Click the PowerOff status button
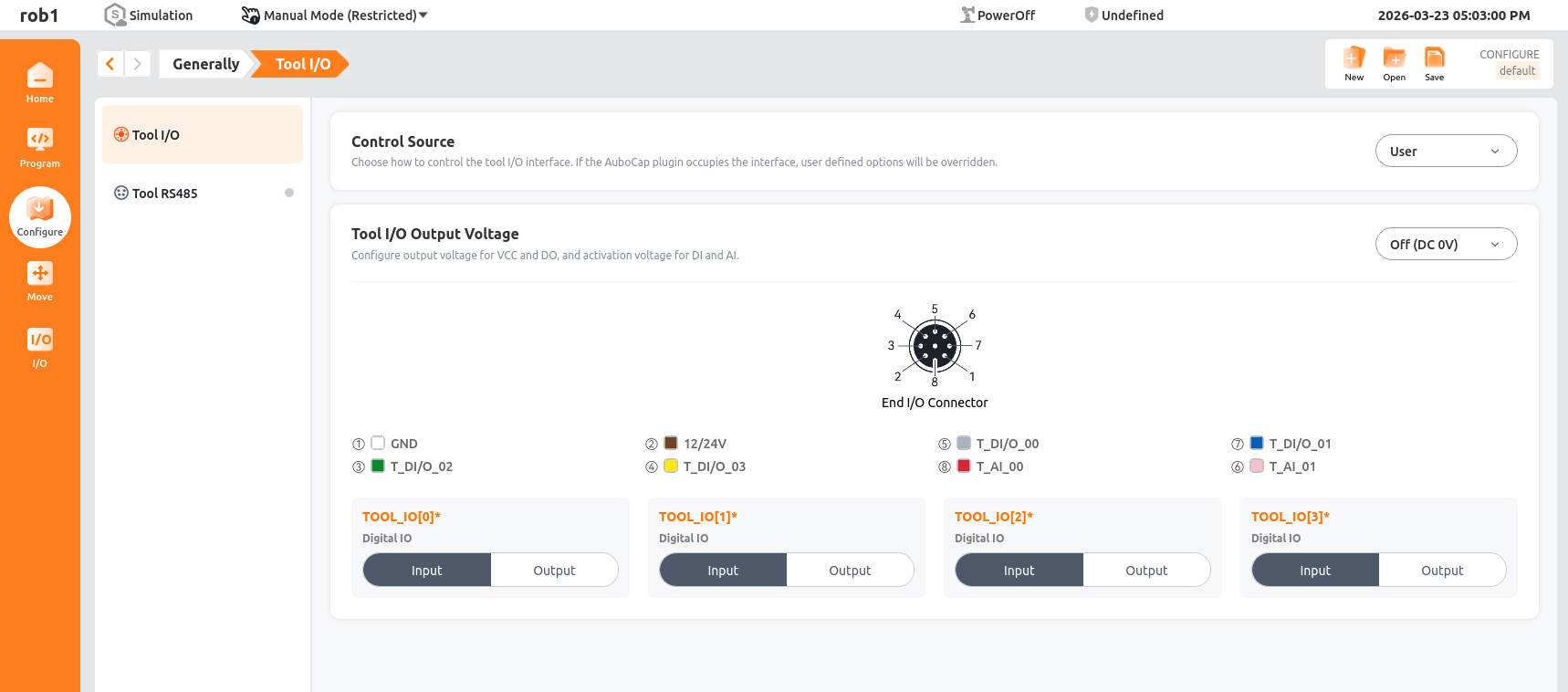 point(998,16)
